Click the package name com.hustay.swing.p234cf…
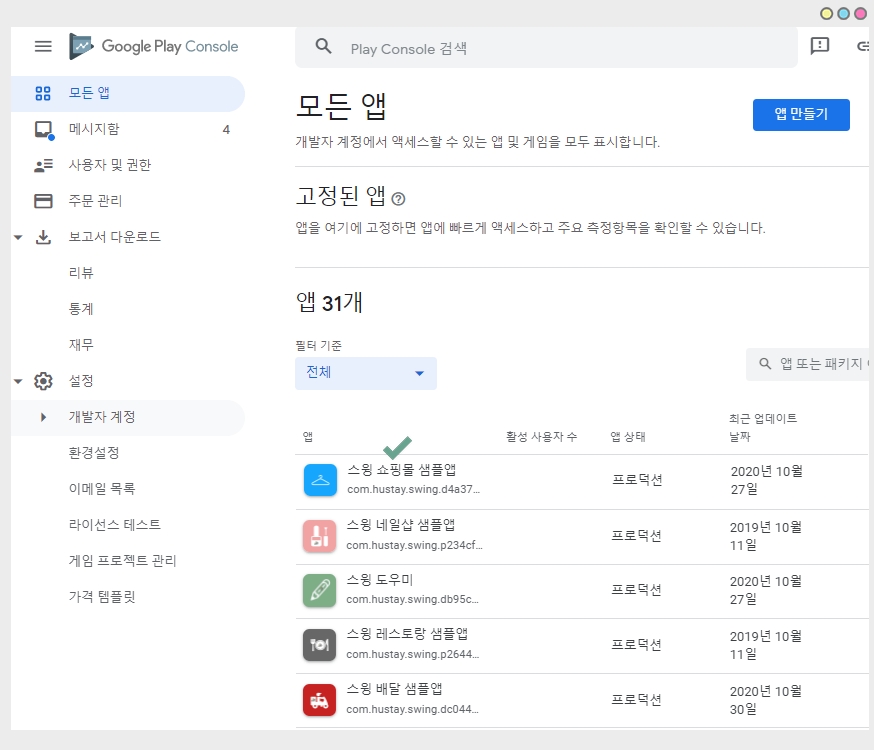 [415, 546]
